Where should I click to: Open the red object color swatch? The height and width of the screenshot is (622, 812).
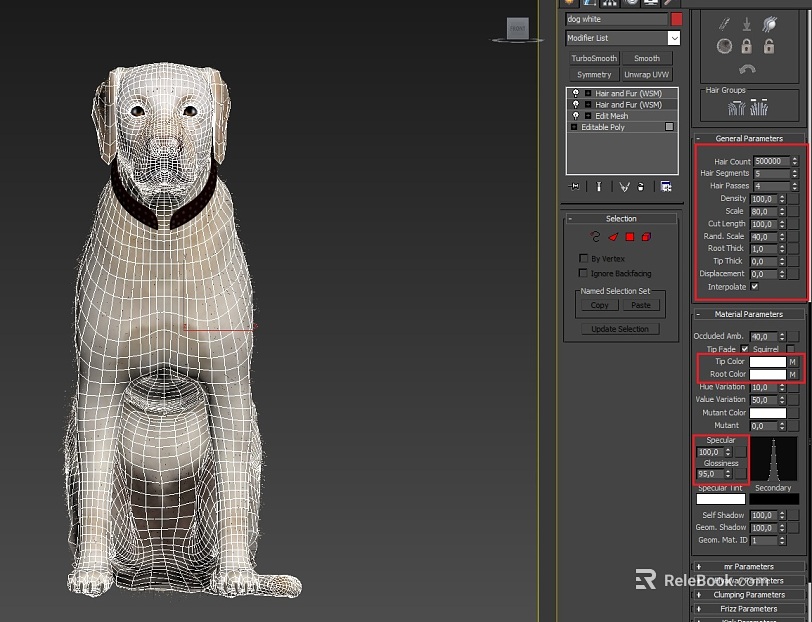coord(676,19)
